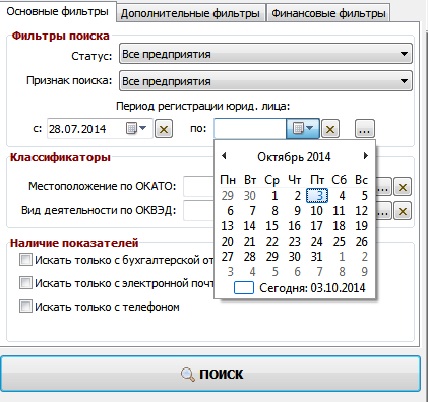Switch to Финансовые фильтры tab
428x402 pixels.
[x=328, y=13]
